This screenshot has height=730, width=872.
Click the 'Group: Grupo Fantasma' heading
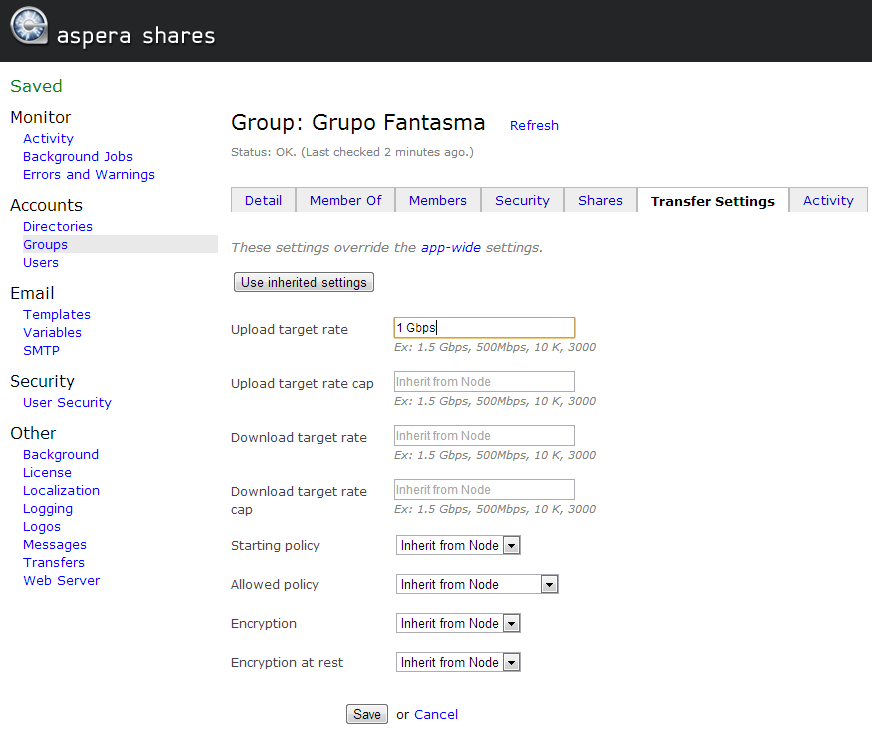tap(358, 122)
